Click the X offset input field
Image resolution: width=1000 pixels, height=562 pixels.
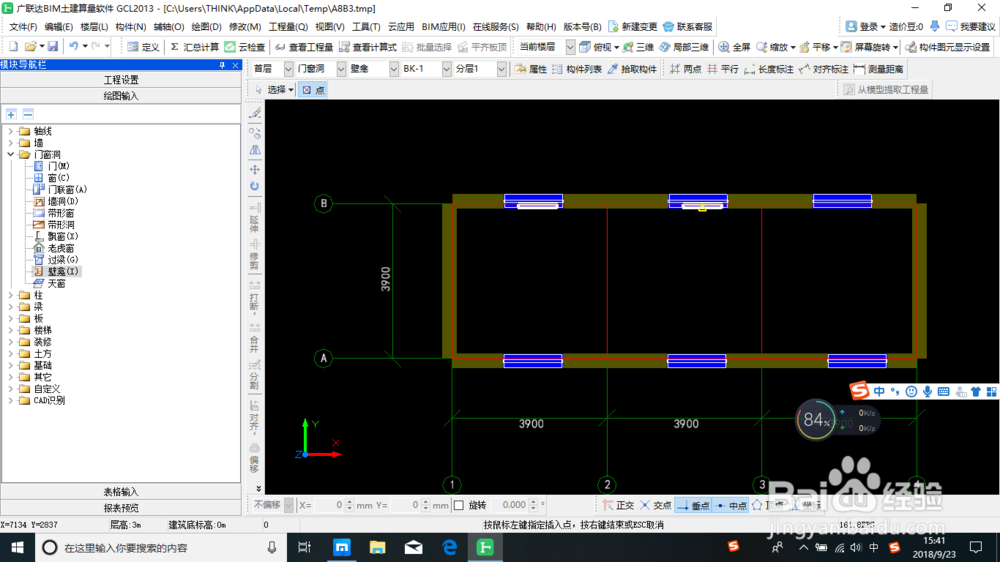(328, 505)
